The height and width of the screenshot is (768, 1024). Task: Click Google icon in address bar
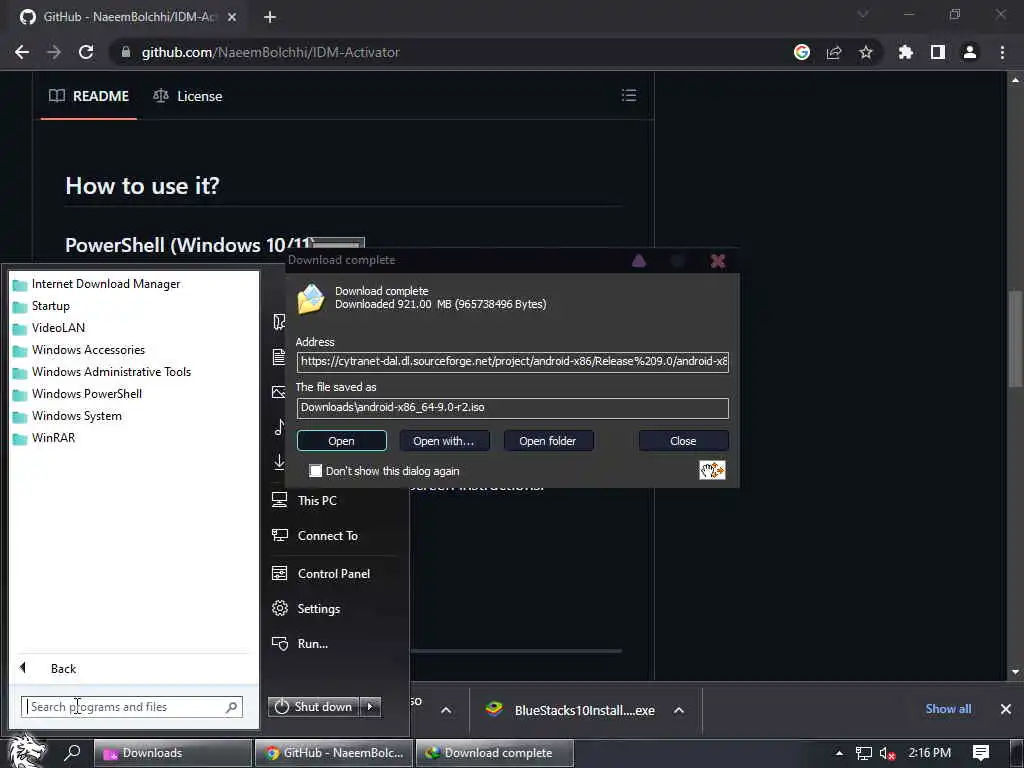pyautogui.click(x=801, y=52)
